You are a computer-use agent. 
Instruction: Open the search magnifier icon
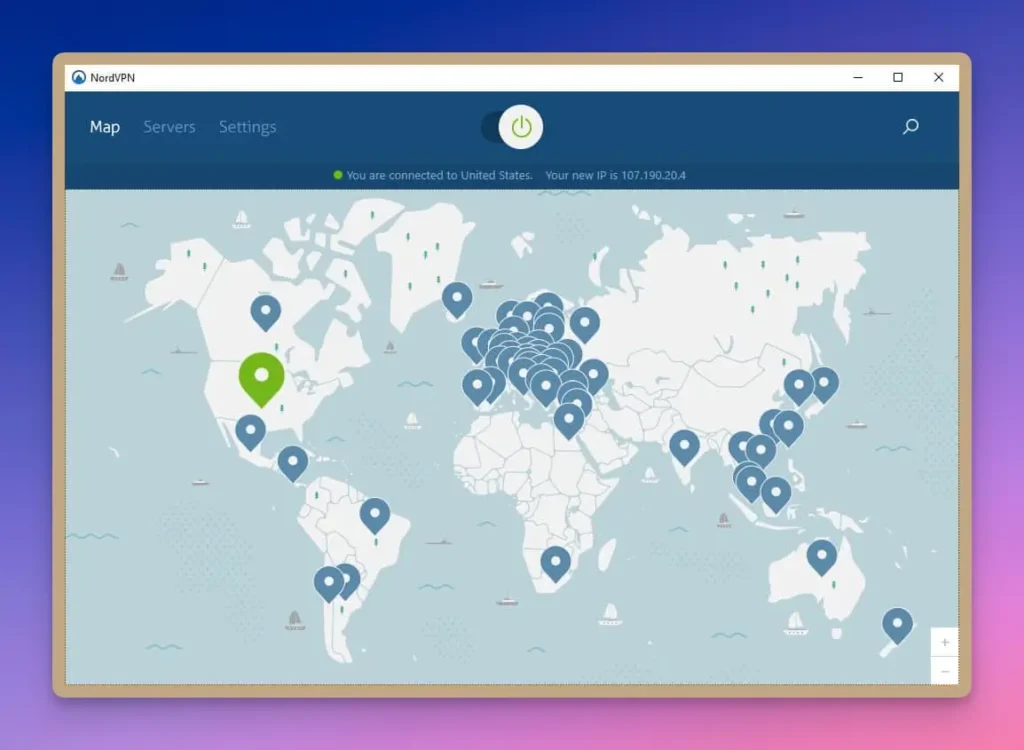click(910, 127)
